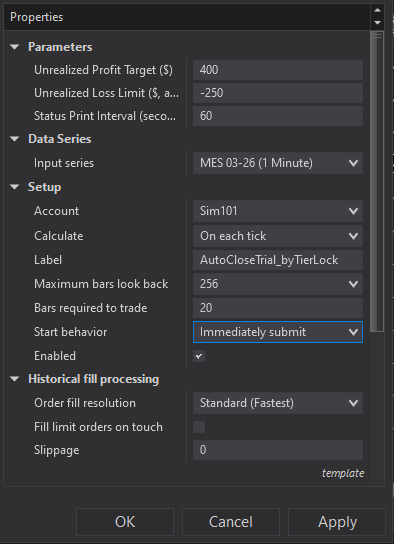
Task: Select the Input series label
Action: (x=64, y=163)
